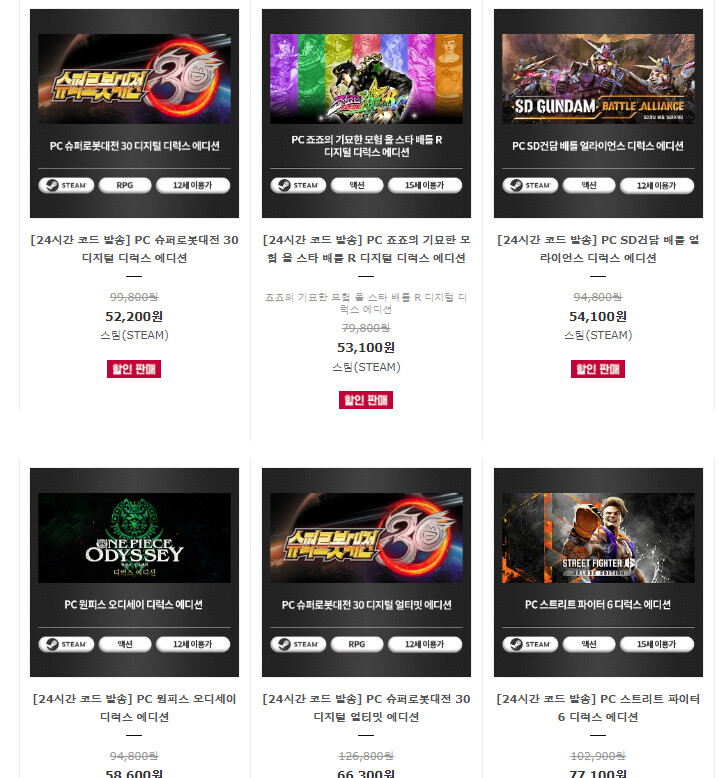Open SD Gundam Battle Alliance banner image
This screenshot has width=728, height=778.
click(x=598, y=78)
